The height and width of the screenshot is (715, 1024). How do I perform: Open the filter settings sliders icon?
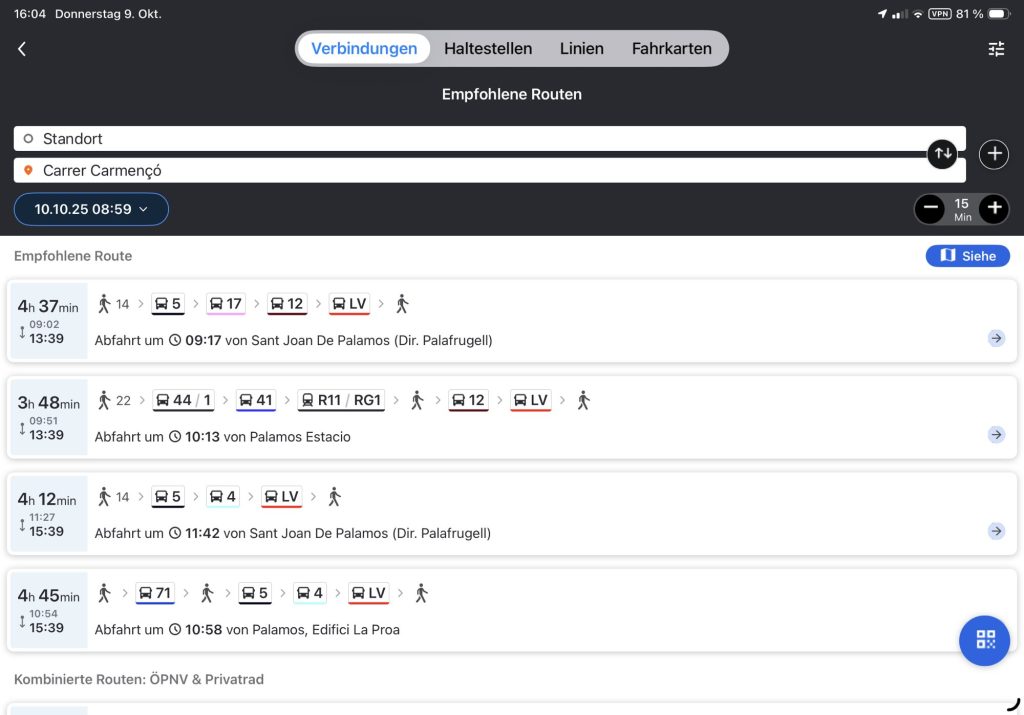(x=996, y=49)
